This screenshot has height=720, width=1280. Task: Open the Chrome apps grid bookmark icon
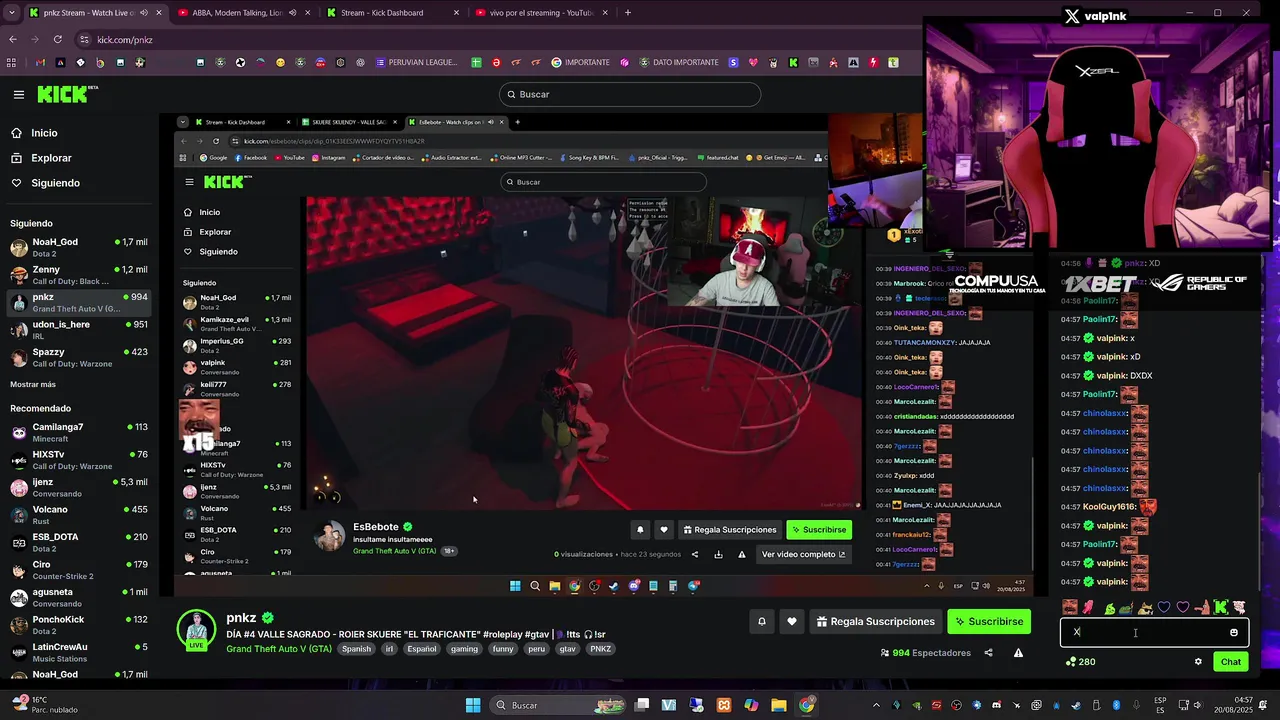click(11, 62)
